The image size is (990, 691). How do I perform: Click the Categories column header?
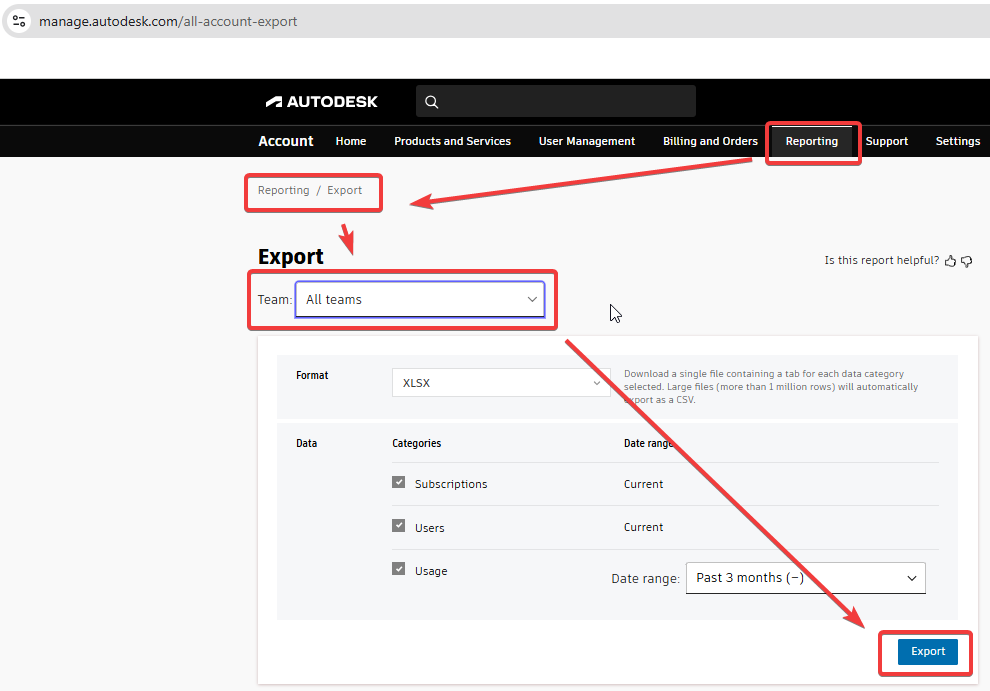pos(417,443)
